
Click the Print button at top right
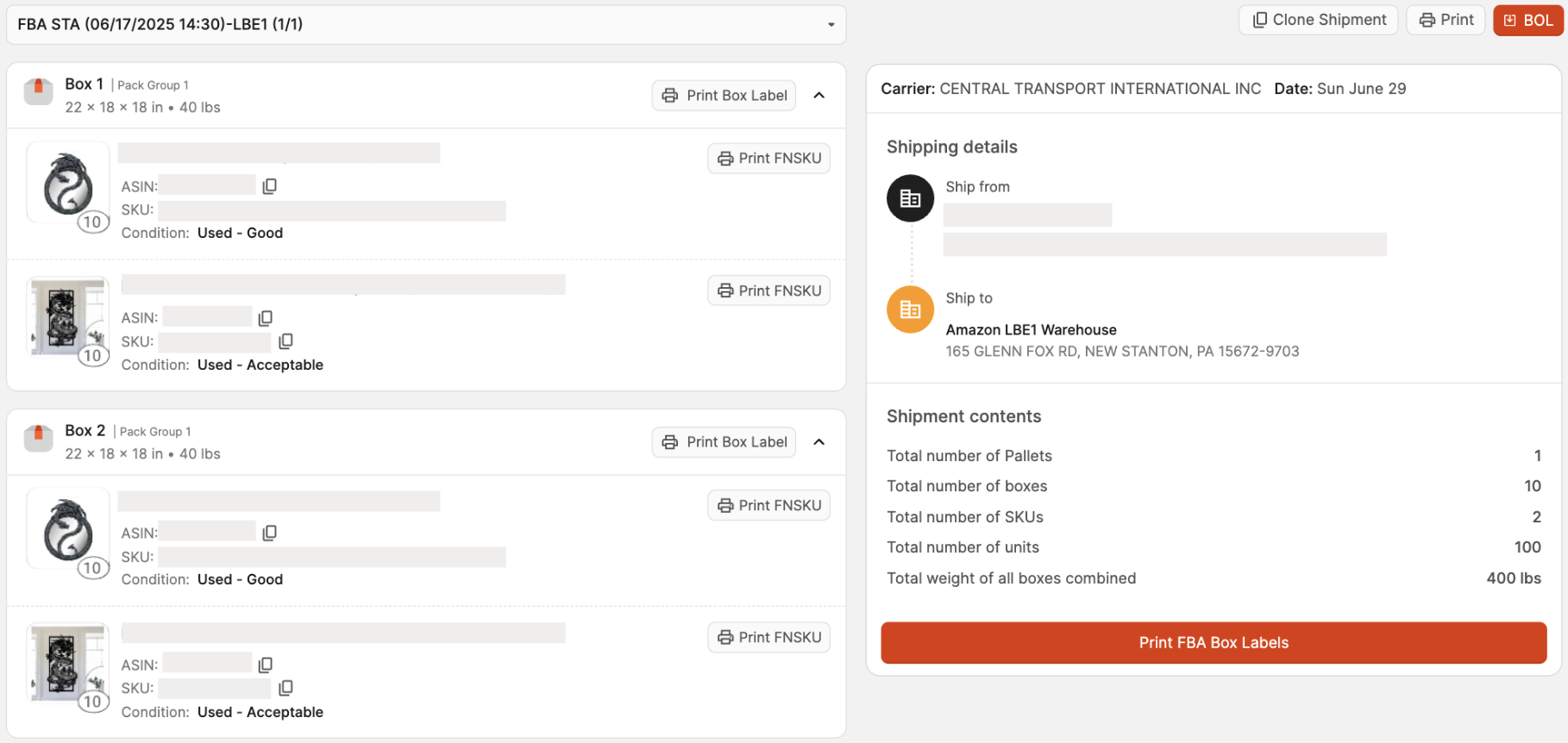coord(1446,20)
